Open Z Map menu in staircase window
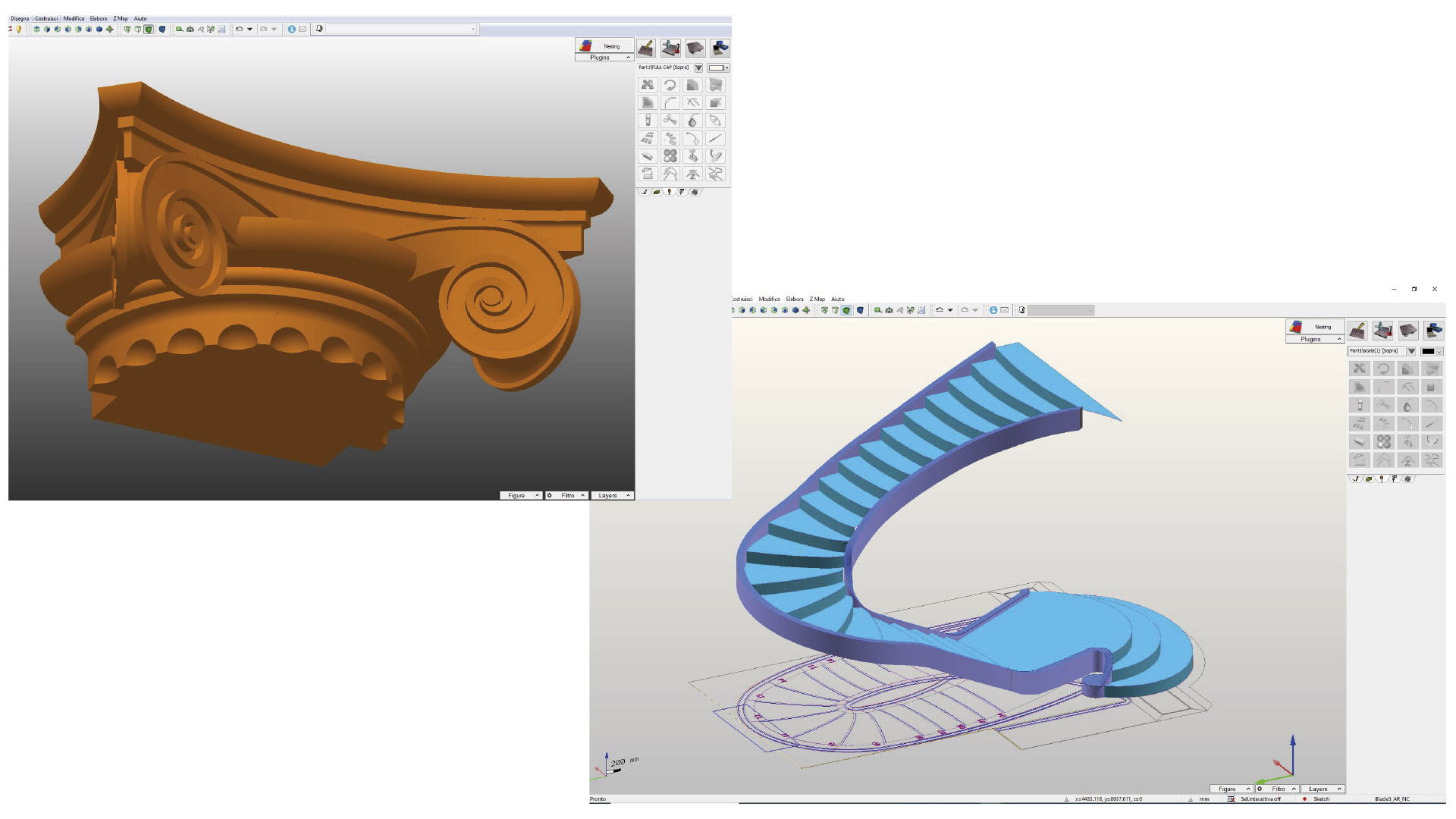Viewport: 1456px width, 819px height. click(817, 299)
